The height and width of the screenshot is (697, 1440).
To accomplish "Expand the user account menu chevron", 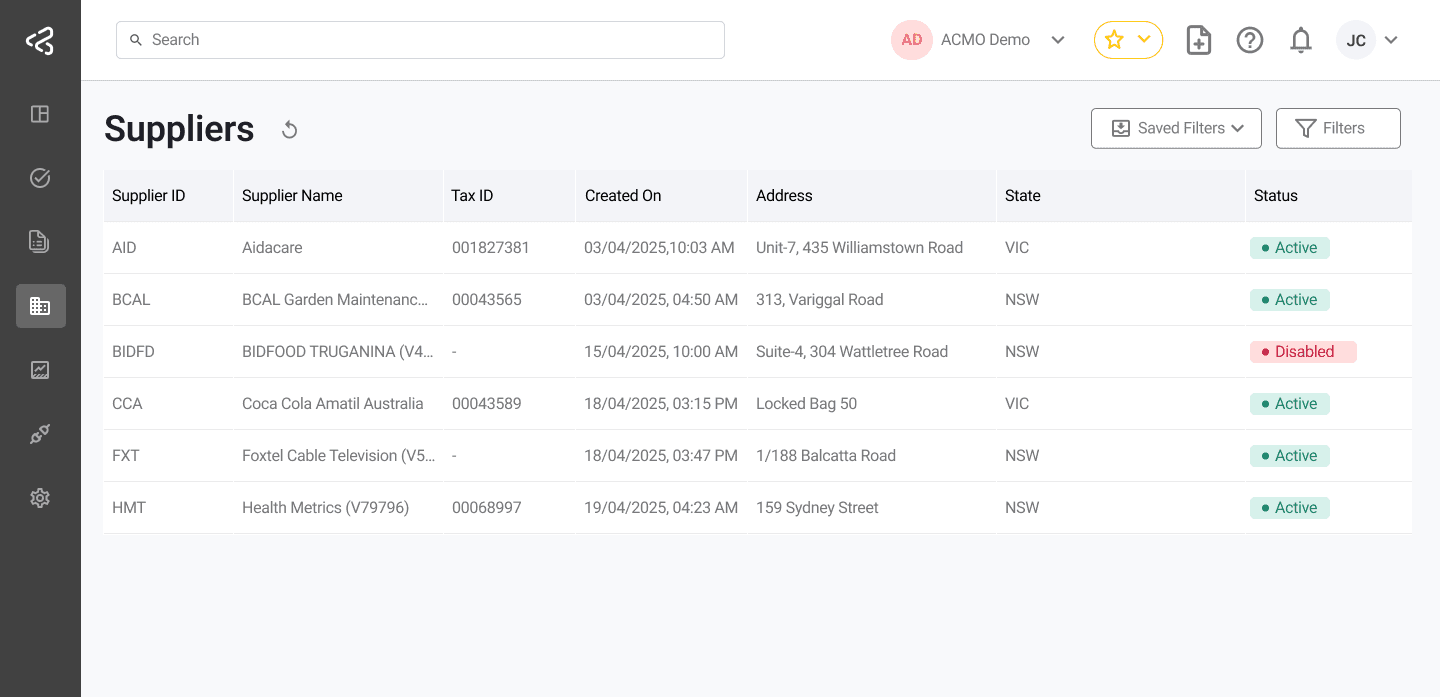I will pyautogui.click(x=1390, y=40).
